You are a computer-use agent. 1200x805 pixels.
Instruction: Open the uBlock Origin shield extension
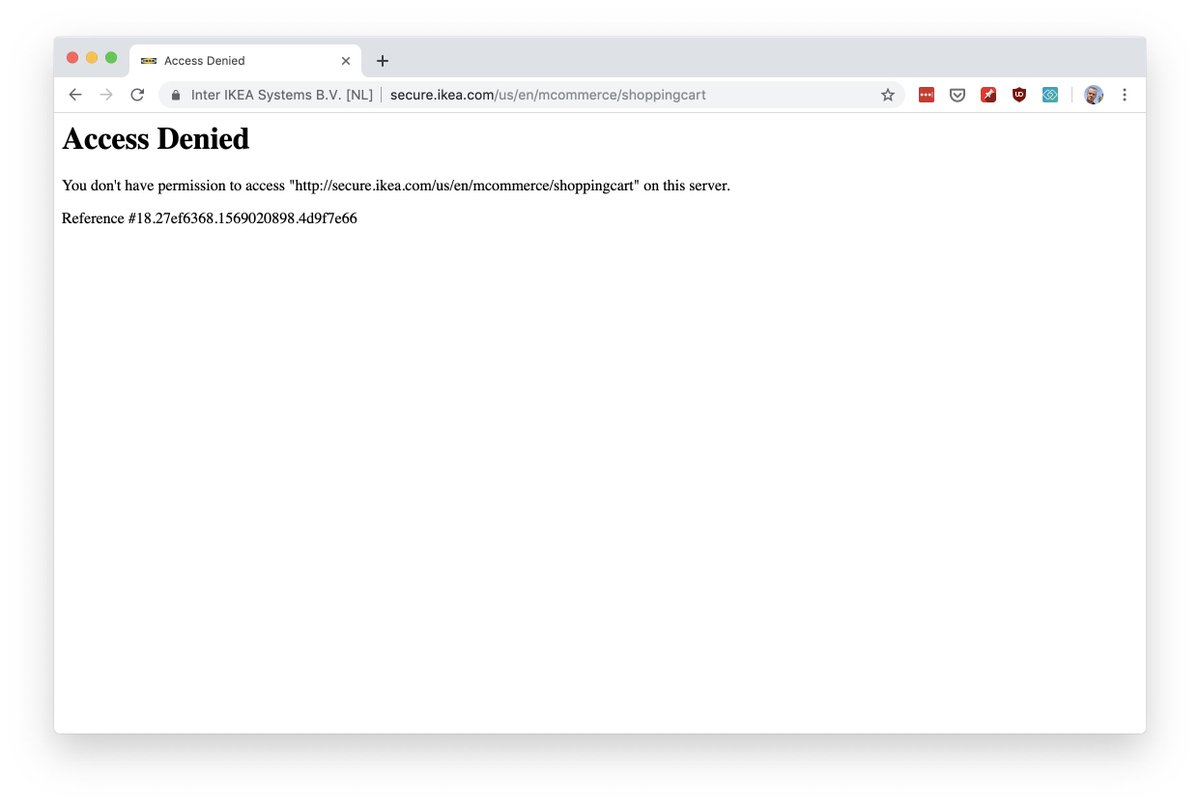click(1019, 95)
